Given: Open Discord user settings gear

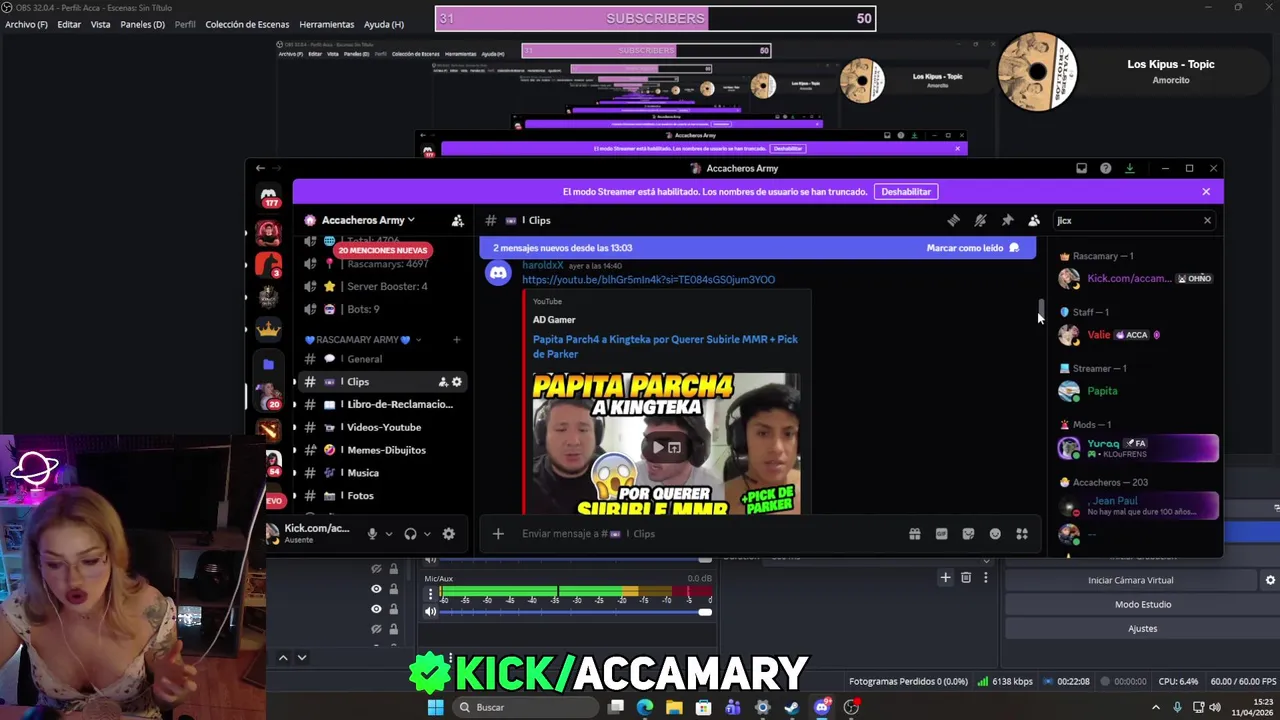Looking at the screenshot, I should point(449,534).
